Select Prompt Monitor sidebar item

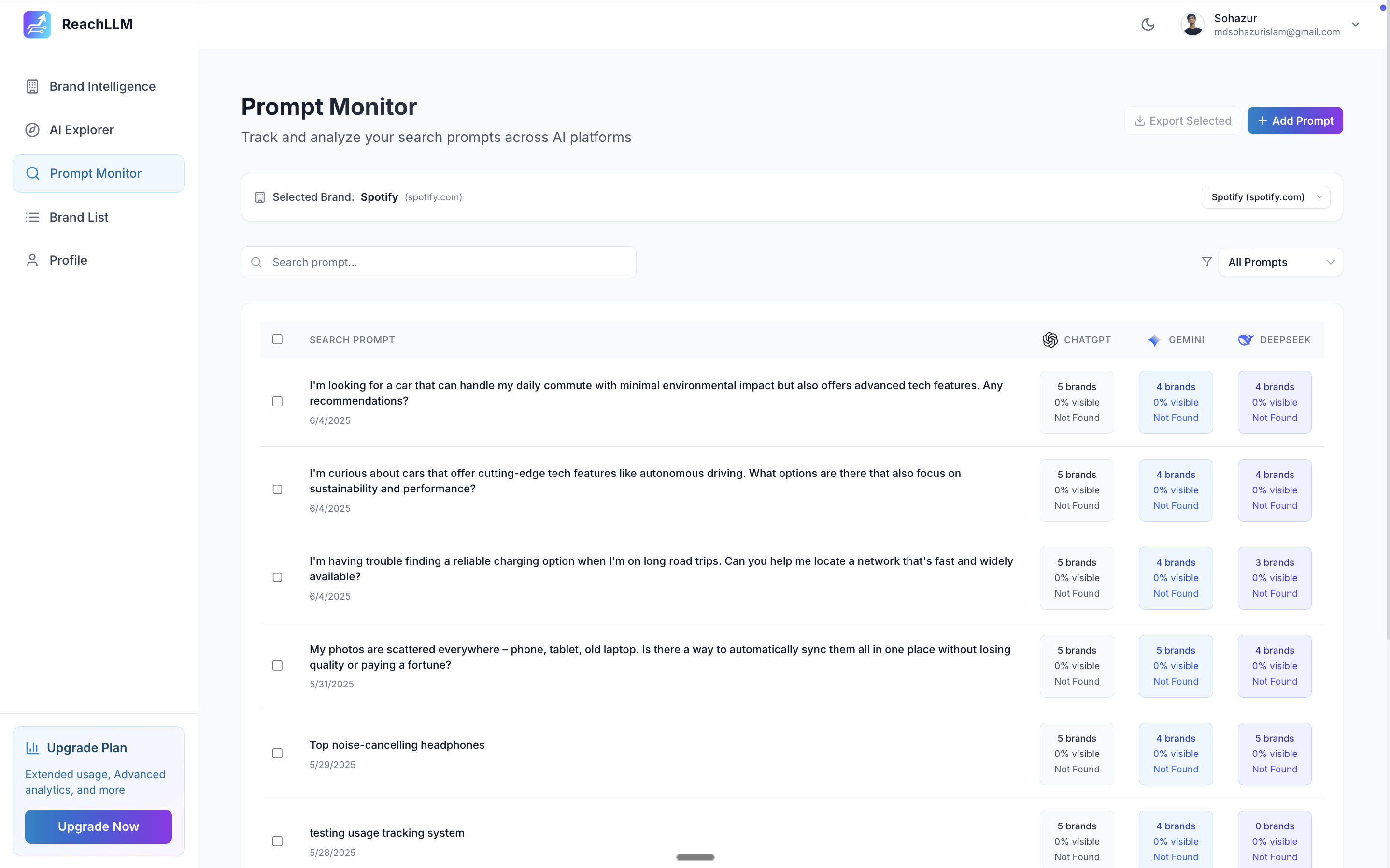[x=99, y=173]
